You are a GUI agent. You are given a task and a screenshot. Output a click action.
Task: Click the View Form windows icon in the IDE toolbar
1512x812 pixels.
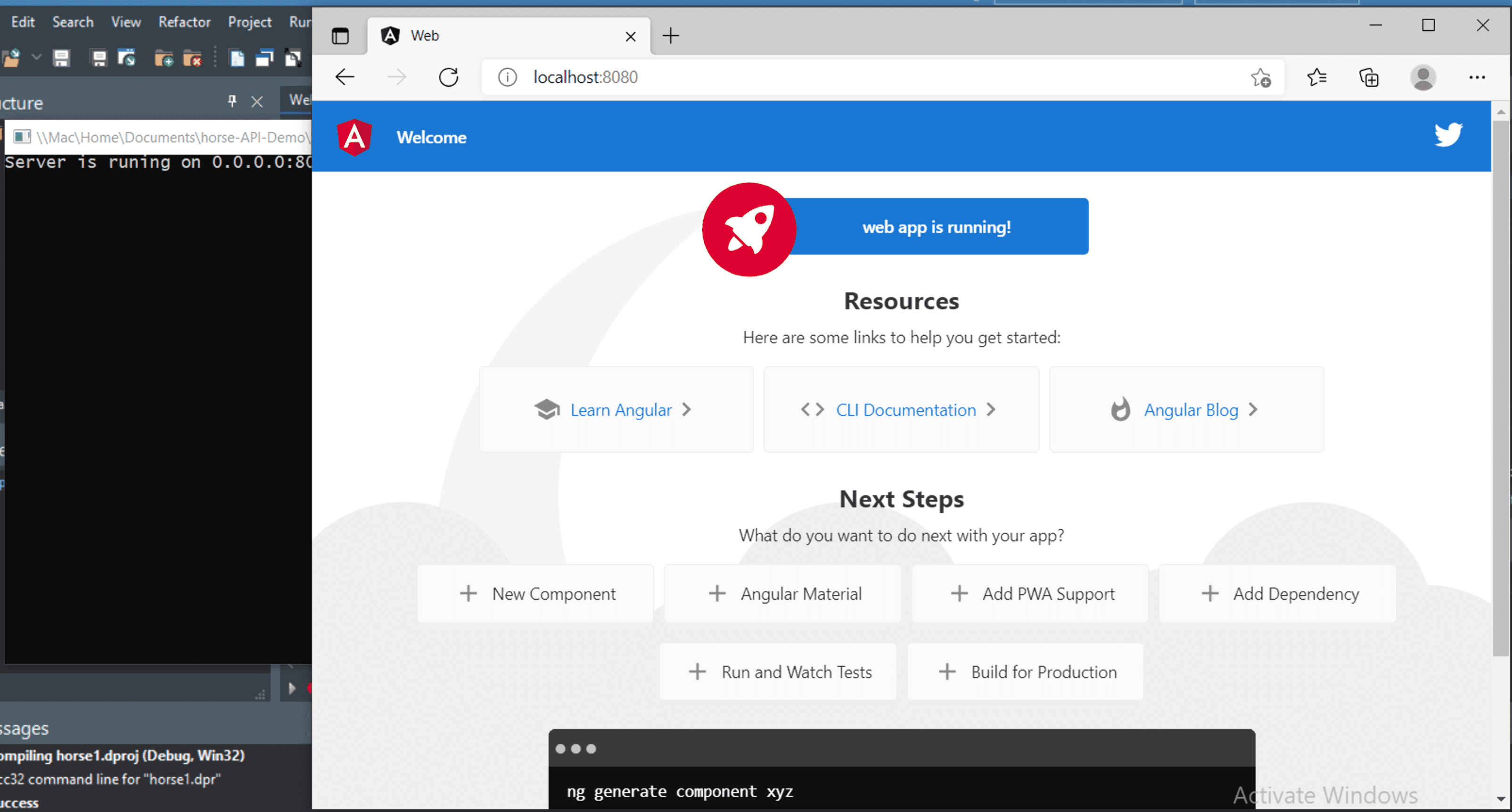265,58
